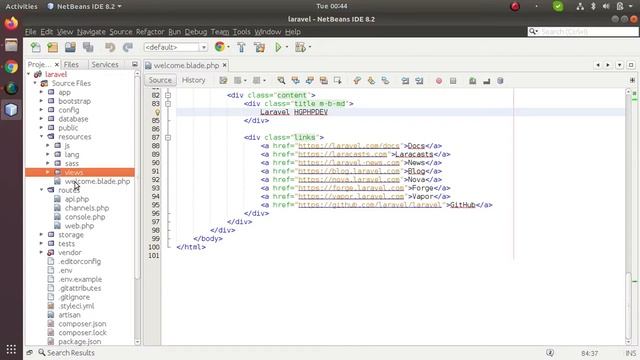640x360 pixels.
Task: Select the welcome.blade.php editor tab
Action: coord(186,65)
